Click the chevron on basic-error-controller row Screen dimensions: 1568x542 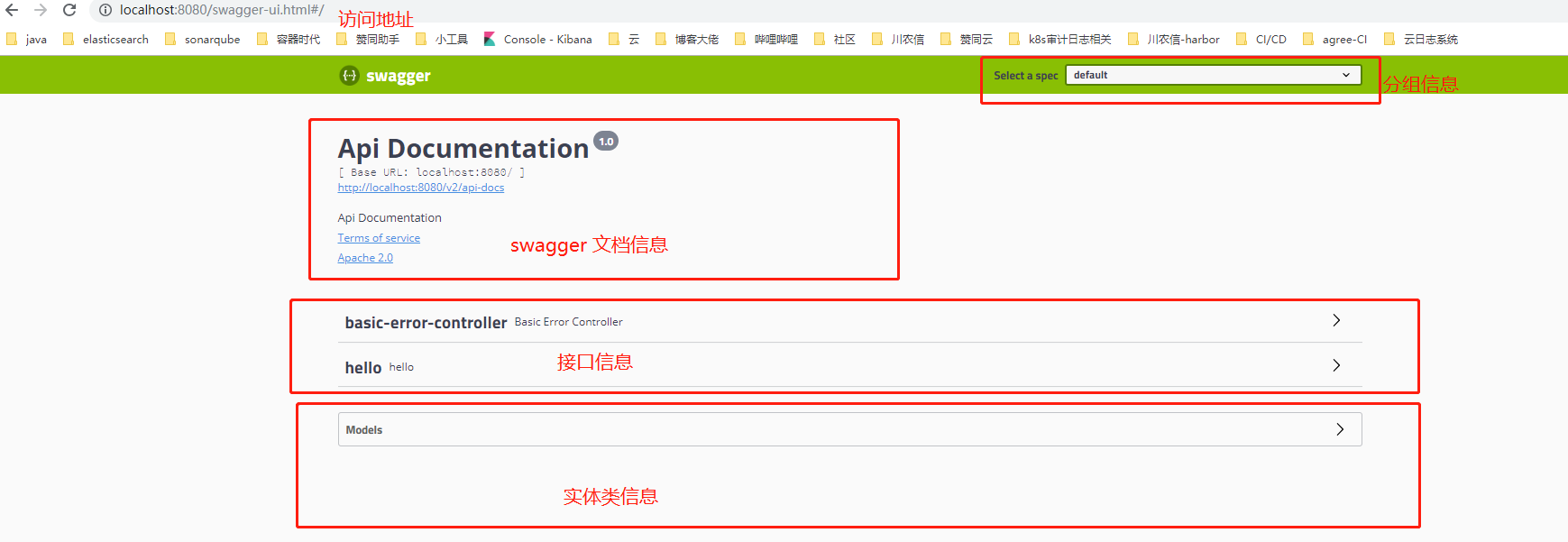(1336, 321)
